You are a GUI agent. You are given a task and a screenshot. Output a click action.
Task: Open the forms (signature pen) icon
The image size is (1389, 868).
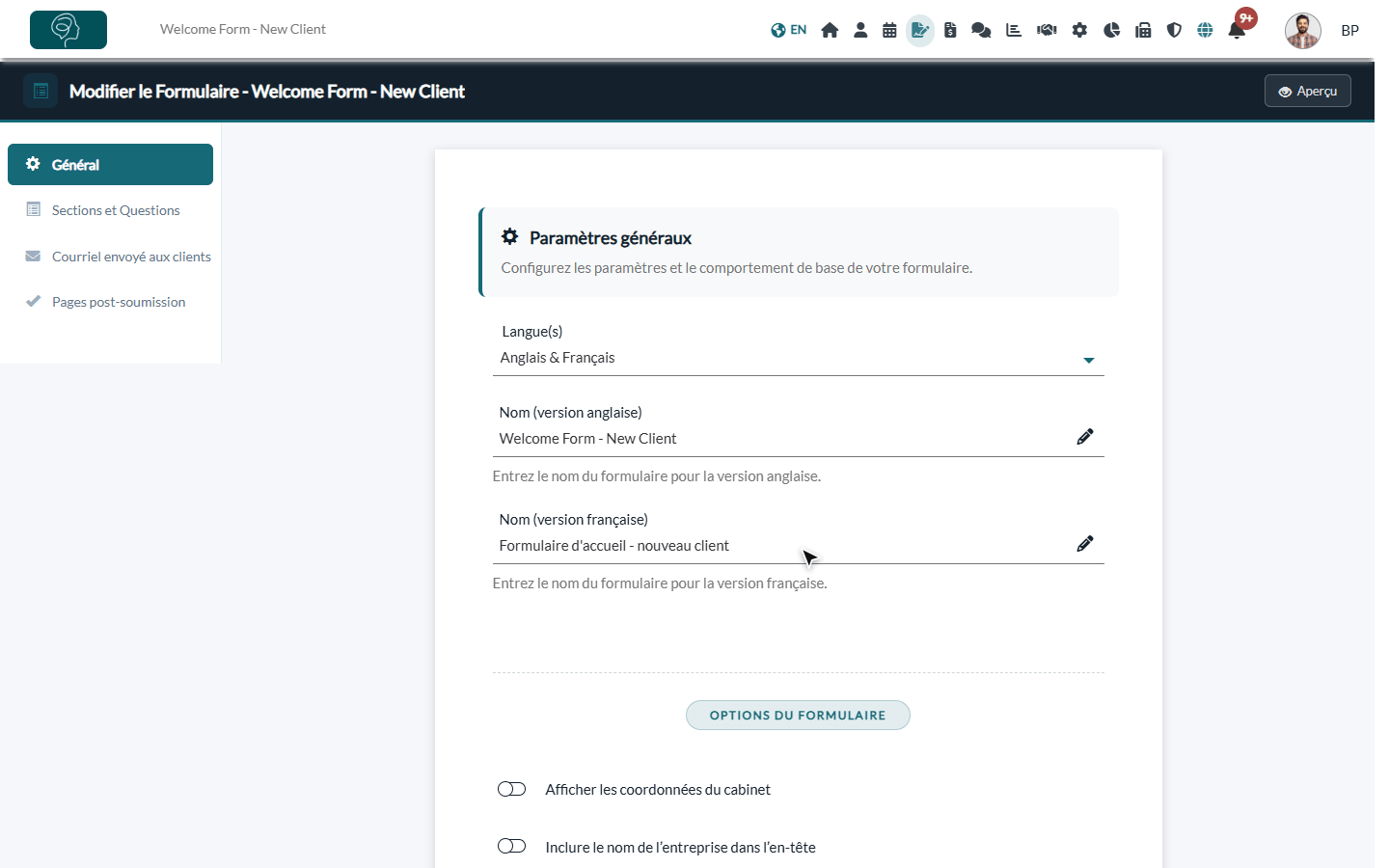click(x=920, y=30)
